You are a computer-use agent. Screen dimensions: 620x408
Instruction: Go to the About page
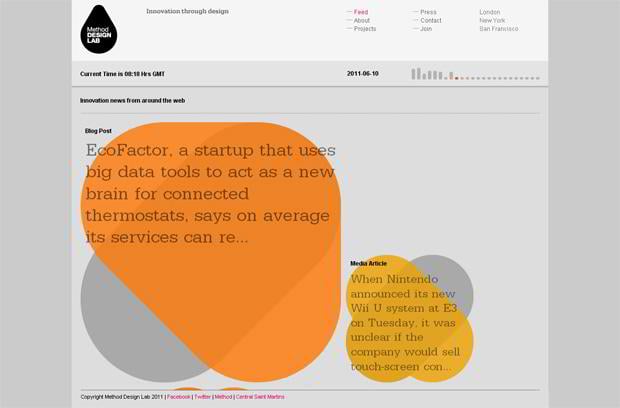point(361,20)
